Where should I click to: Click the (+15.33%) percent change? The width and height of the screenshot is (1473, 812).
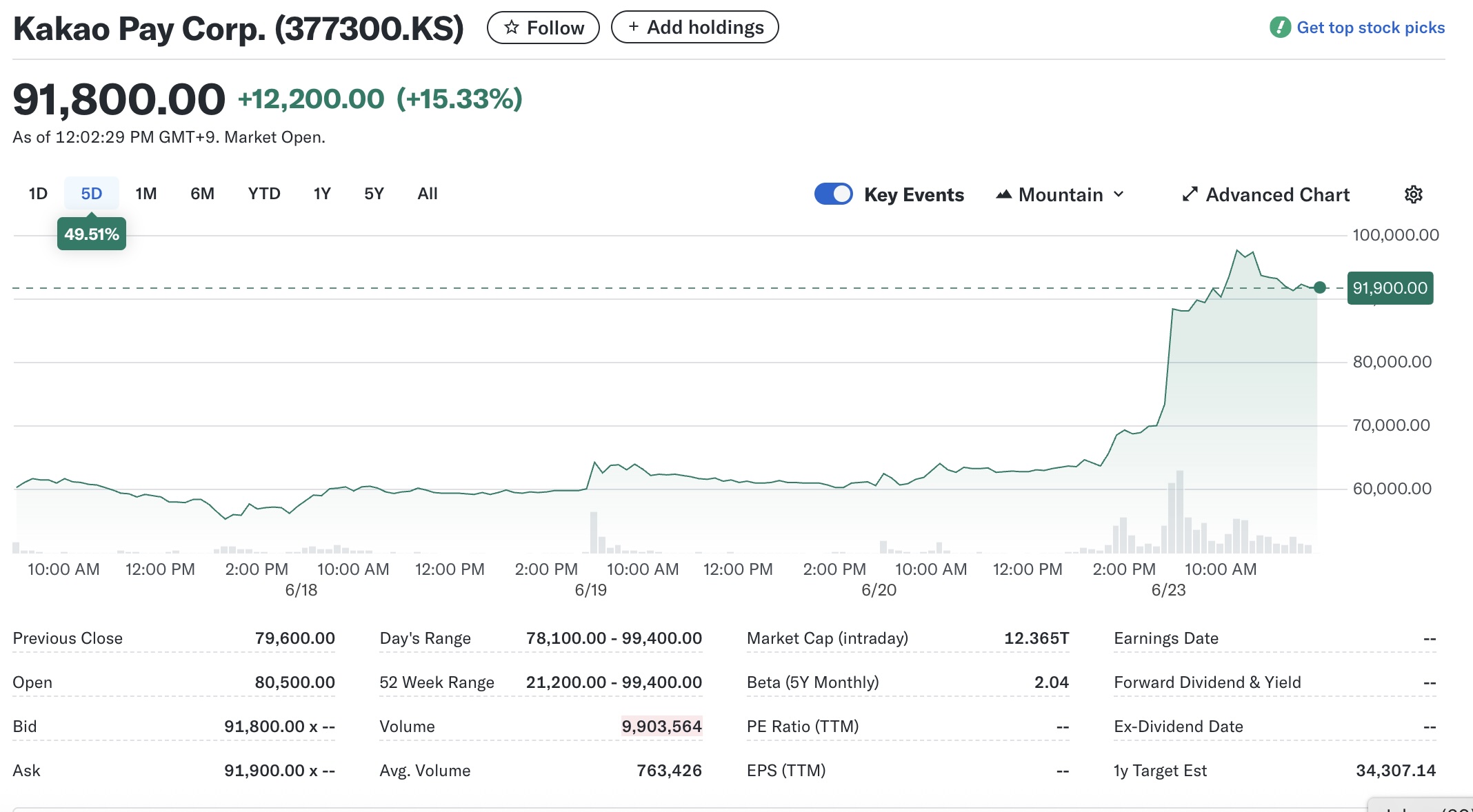[460, 99]
